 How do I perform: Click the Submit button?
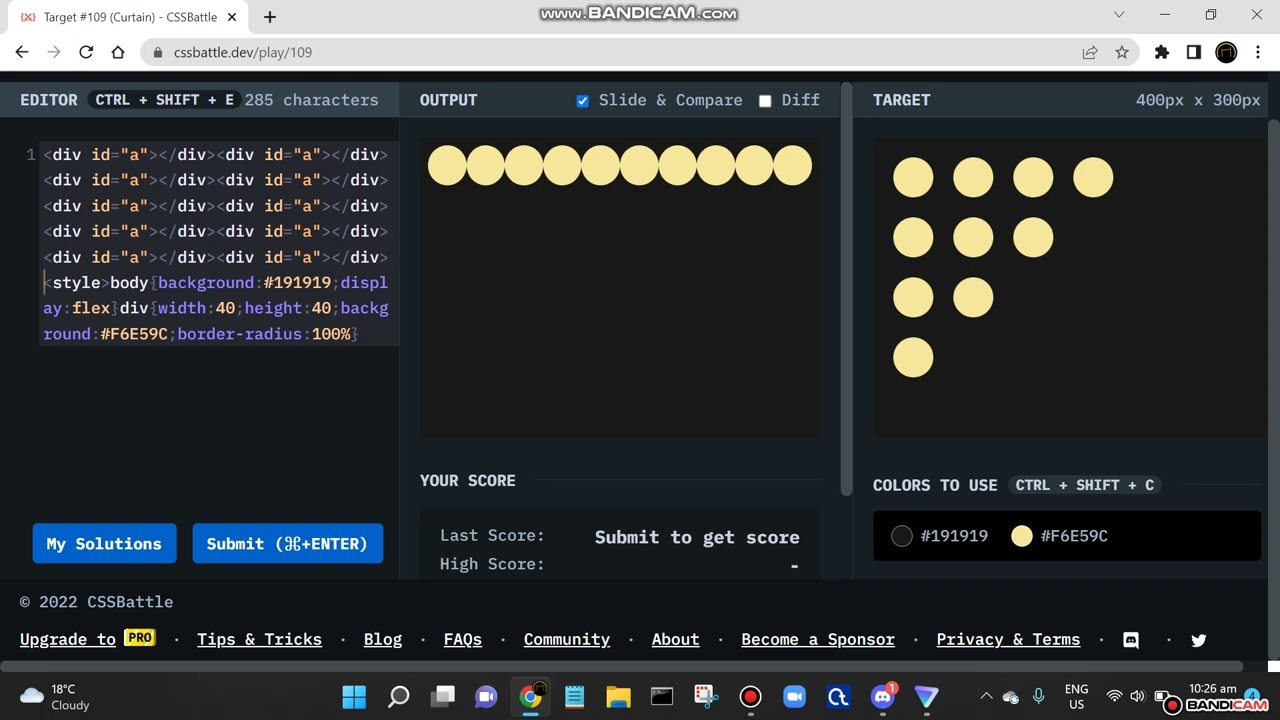(x=287, y=543)
